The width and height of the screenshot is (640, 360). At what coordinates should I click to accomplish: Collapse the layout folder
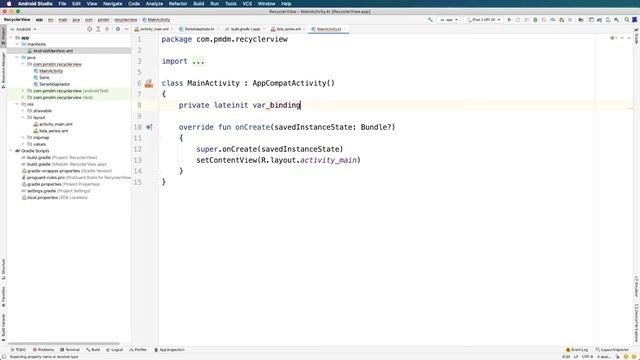click(23, 117)
